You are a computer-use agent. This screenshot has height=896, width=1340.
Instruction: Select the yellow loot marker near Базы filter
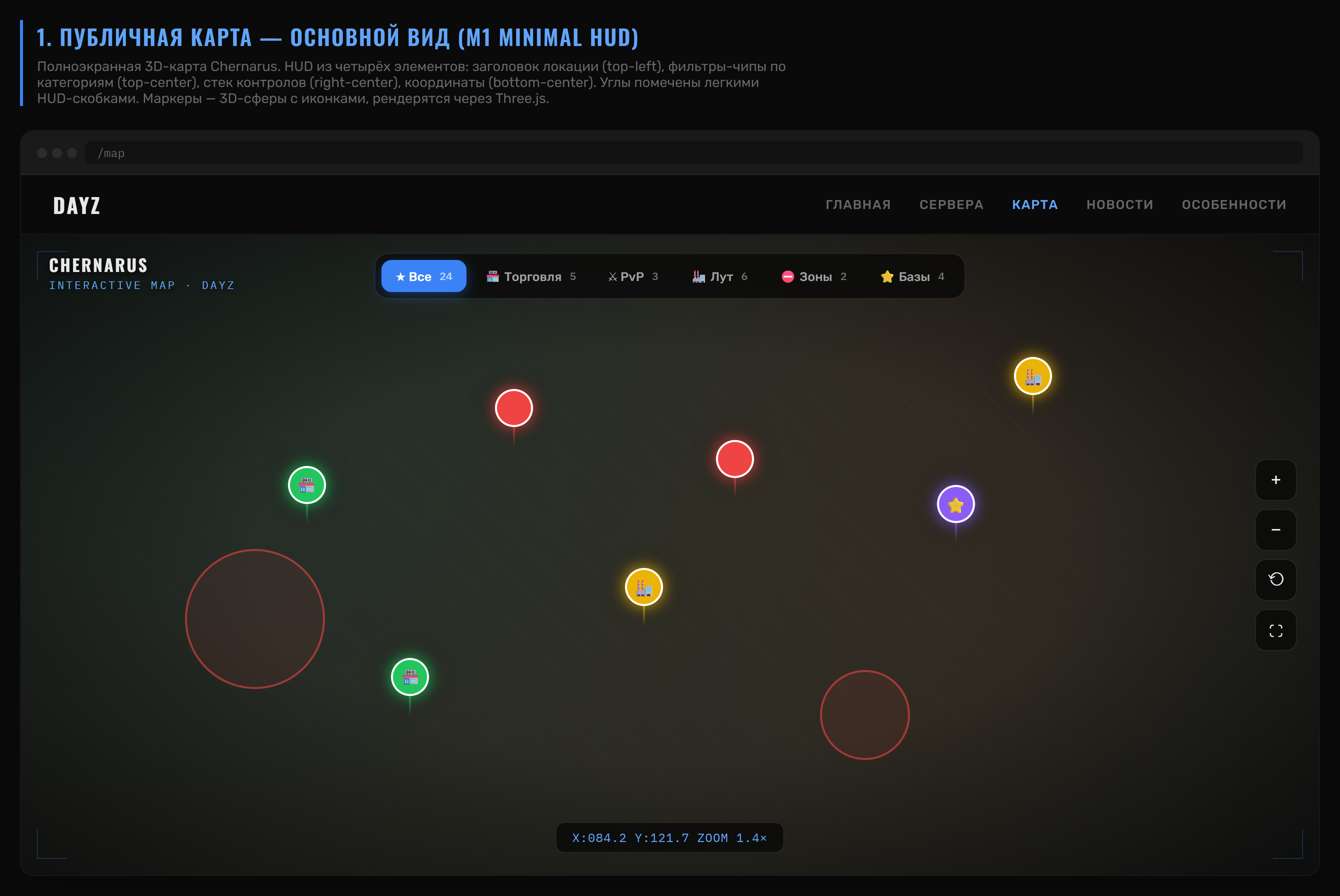(x=1033, y=376)
